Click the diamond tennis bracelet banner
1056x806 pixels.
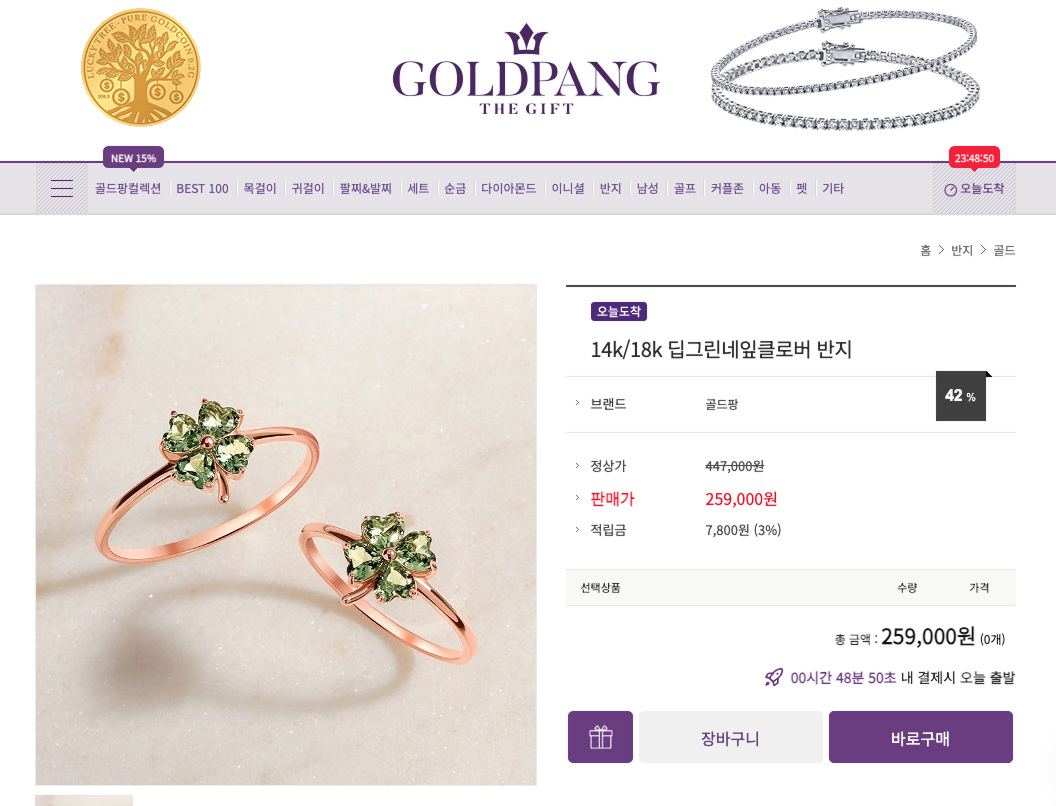[x=845, y=68]
